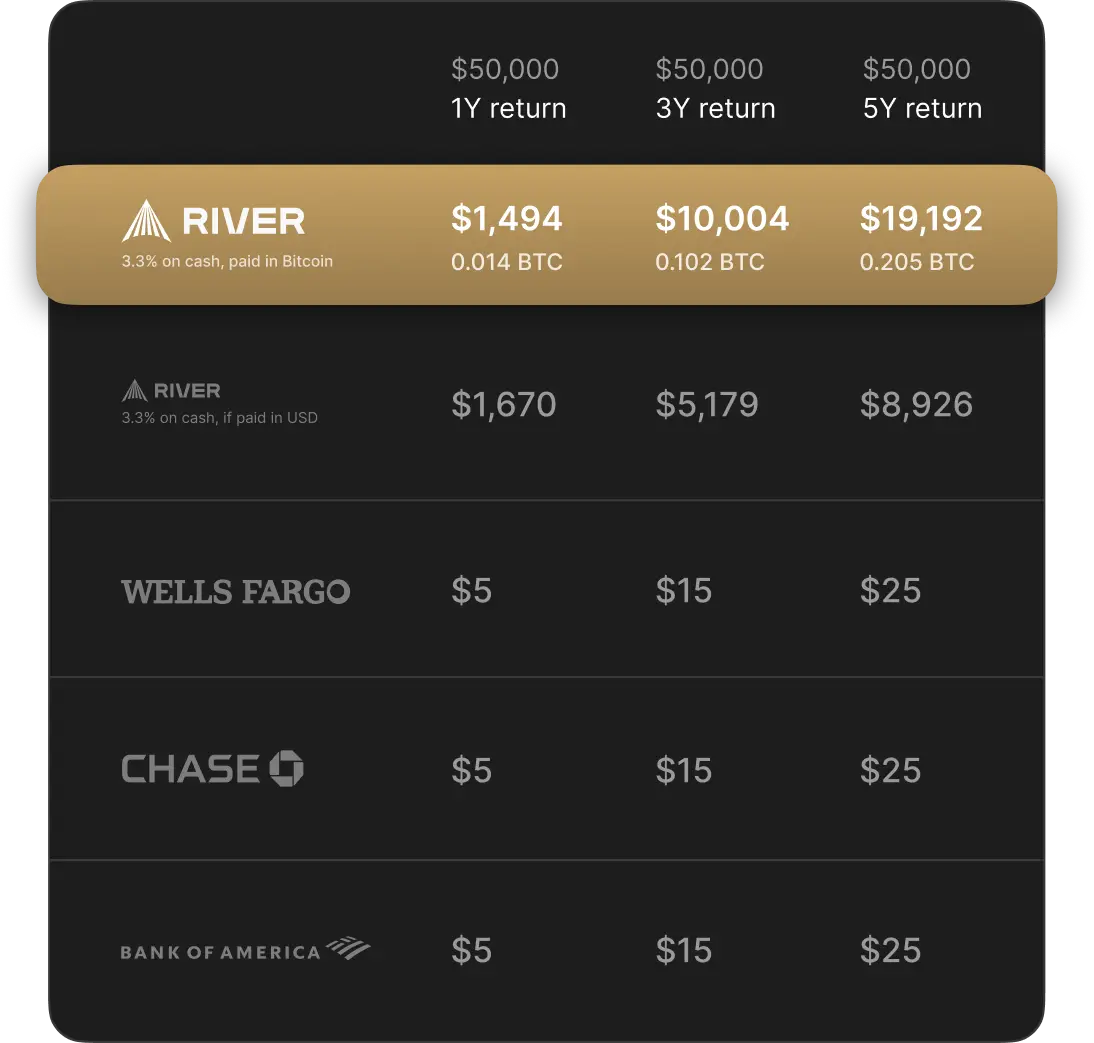Click the Chase octagon logo icon

point(286,768)
